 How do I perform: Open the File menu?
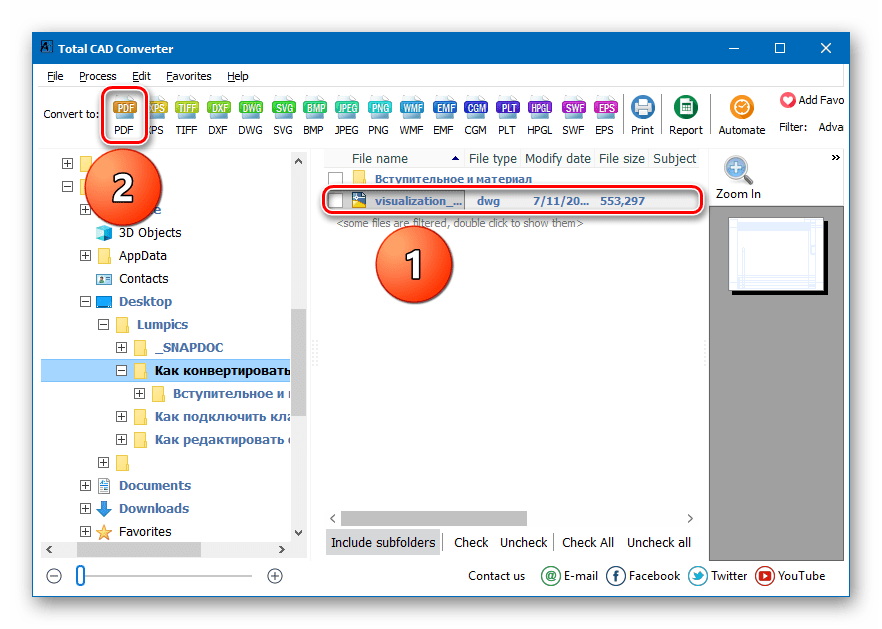pyautogui.click(x=55, y=77)
